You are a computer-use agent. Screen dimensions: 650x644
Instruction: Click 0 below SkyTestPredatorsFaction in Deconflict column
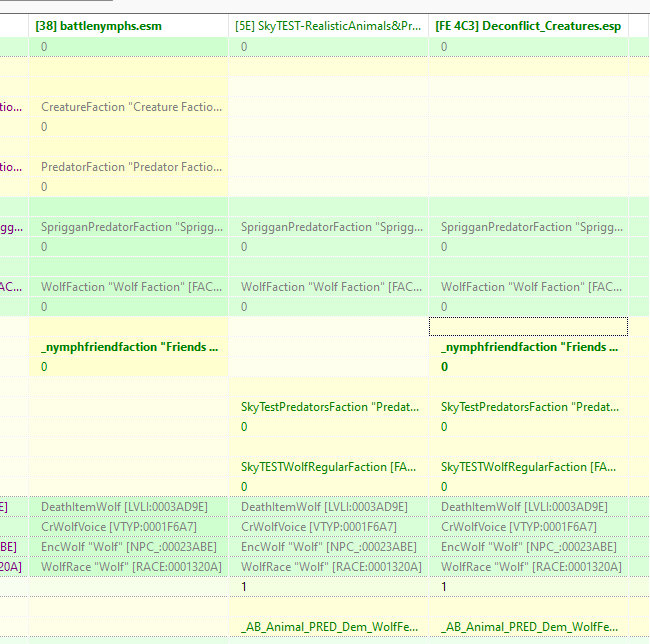529,427
